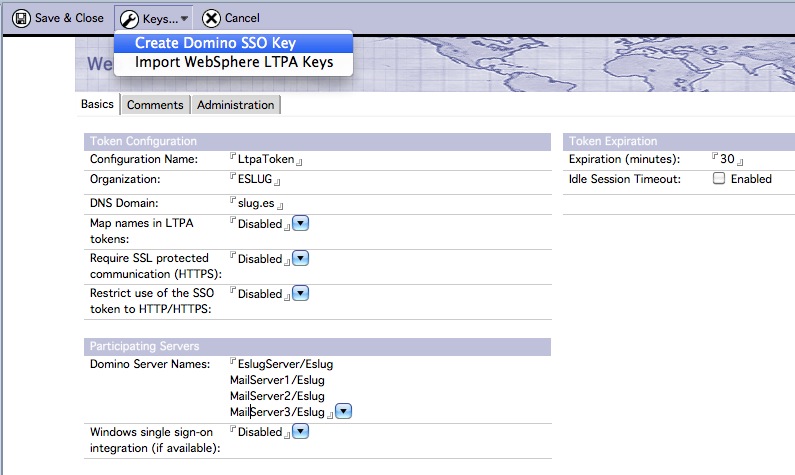
Task: Click the Expiration (minutes) label
Action: [x=624, y=159]
